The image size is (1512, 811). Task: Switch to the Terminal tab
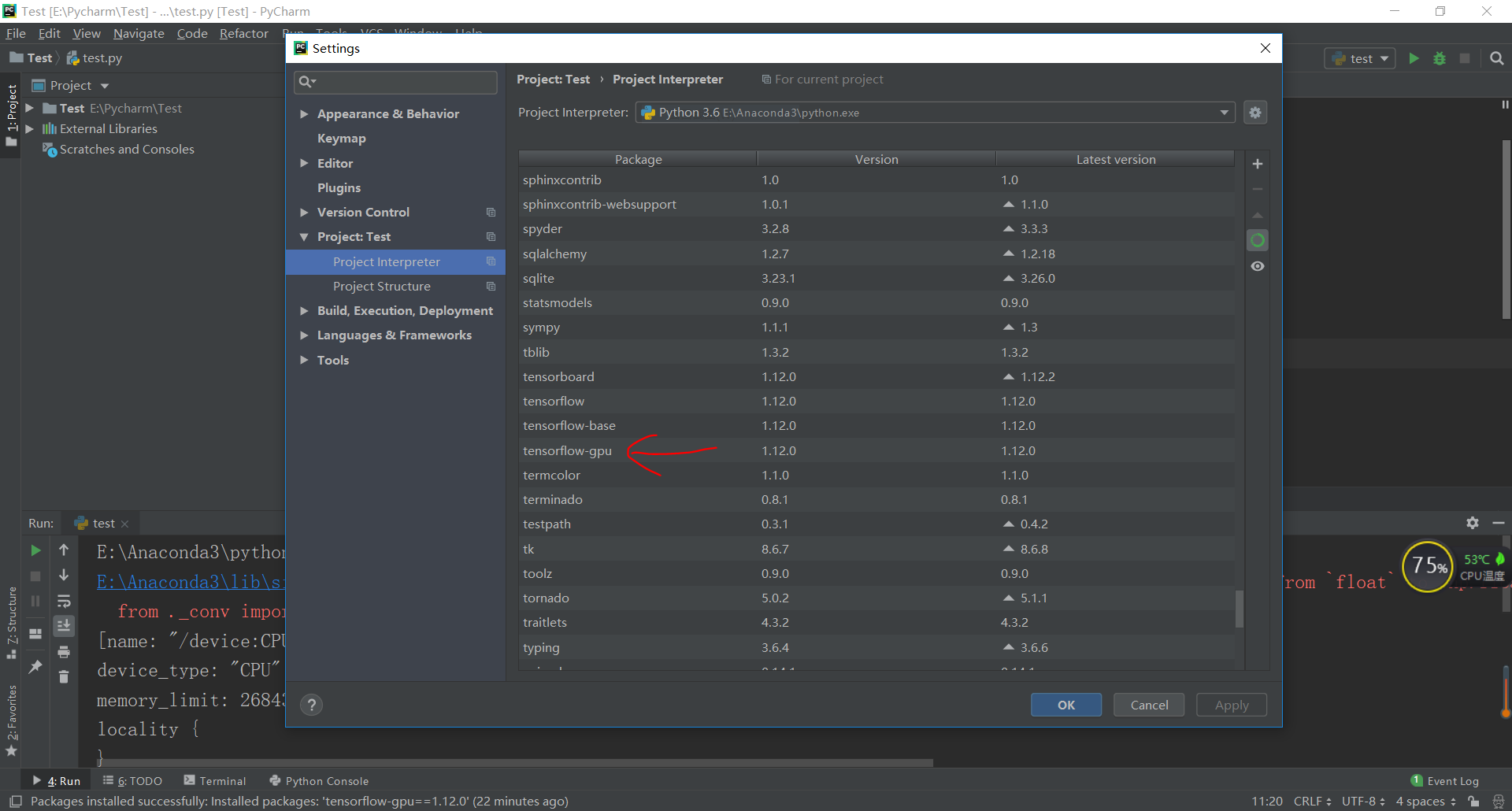point(215,781)
